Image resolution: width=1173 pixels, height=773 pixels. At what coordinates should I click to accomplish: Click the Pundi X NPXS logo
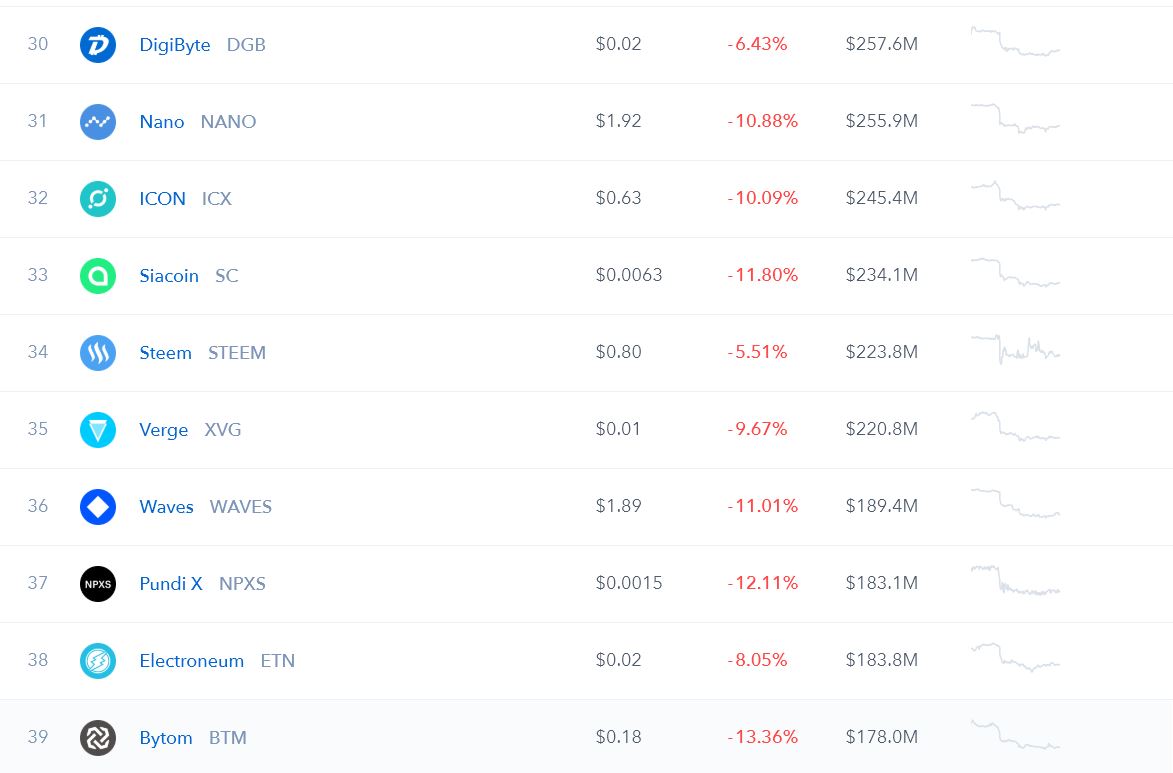pyautogui.click(x=98, y=584)
